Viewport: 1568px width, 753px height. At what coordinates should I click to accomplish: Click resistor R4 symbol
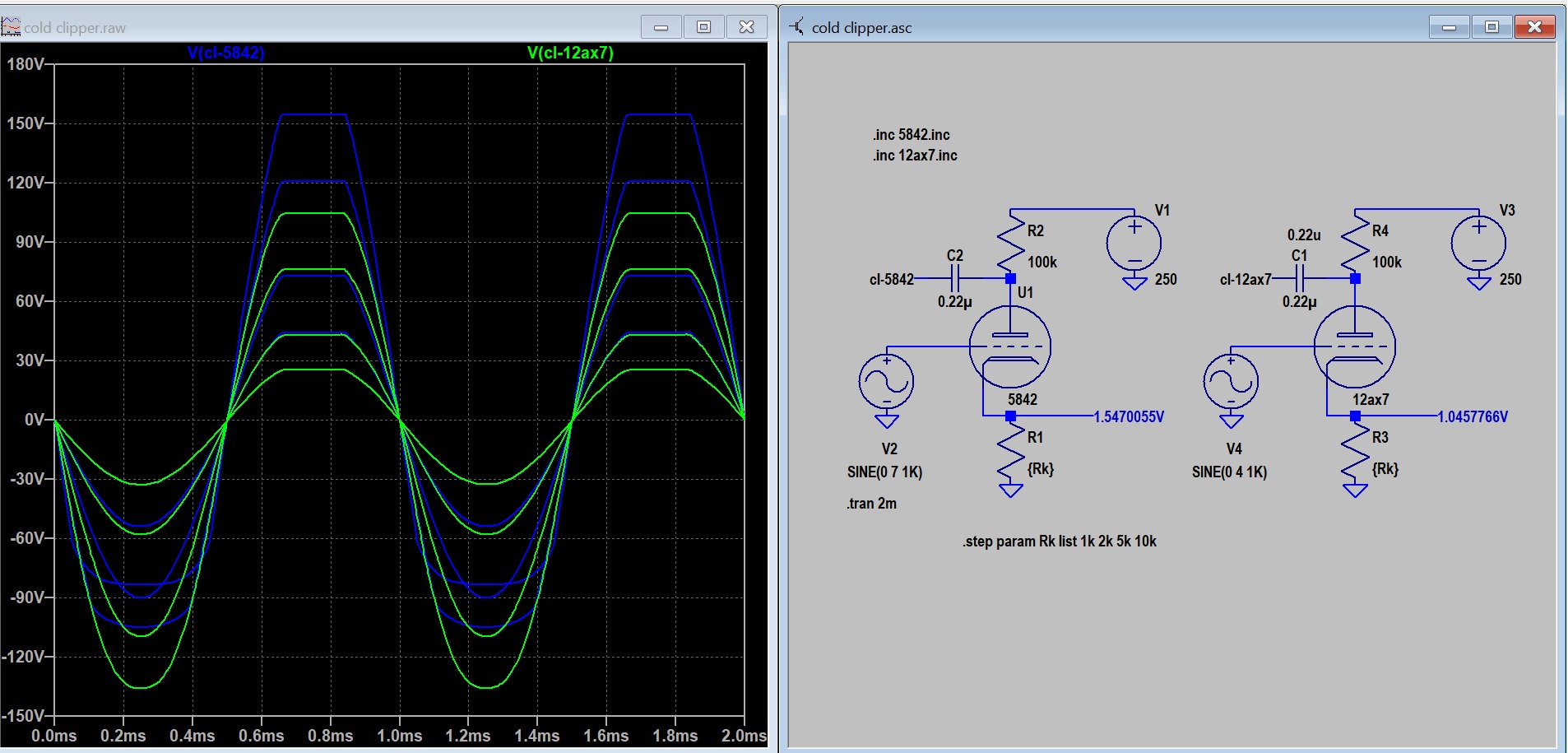click(x=1355, y=244)
